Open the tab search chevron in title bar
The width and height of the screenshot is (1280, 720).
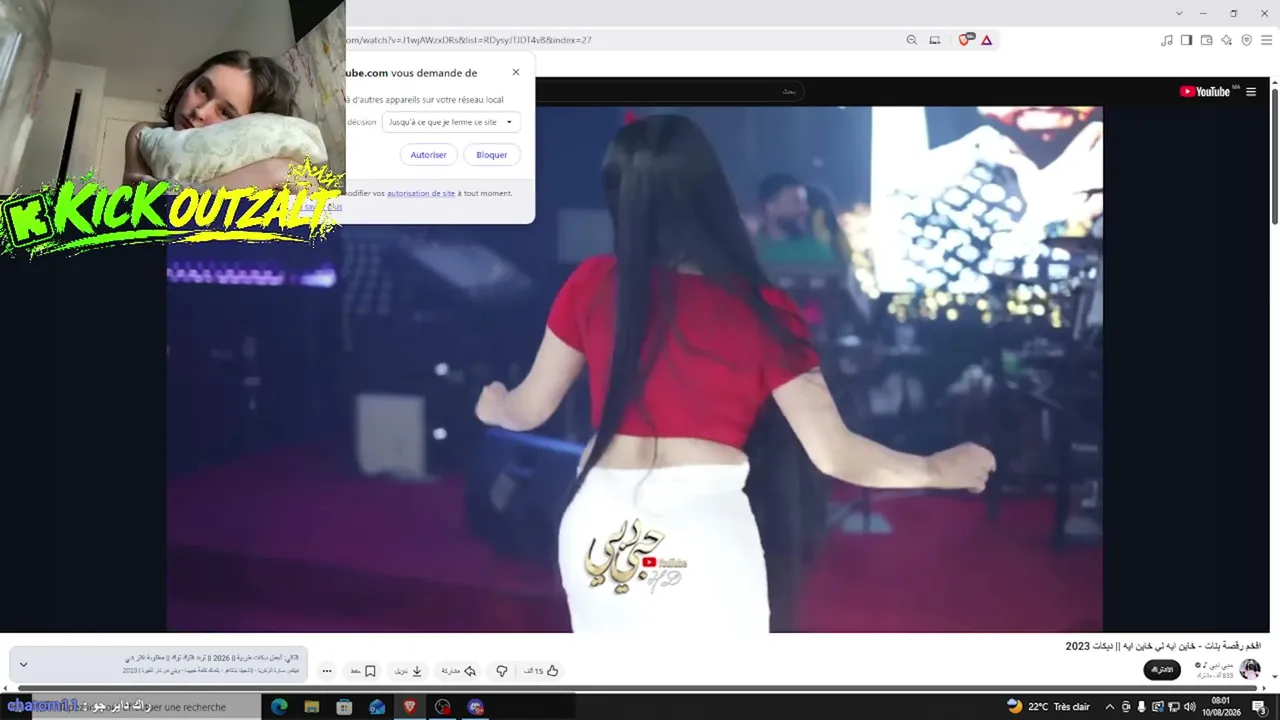1179,13
